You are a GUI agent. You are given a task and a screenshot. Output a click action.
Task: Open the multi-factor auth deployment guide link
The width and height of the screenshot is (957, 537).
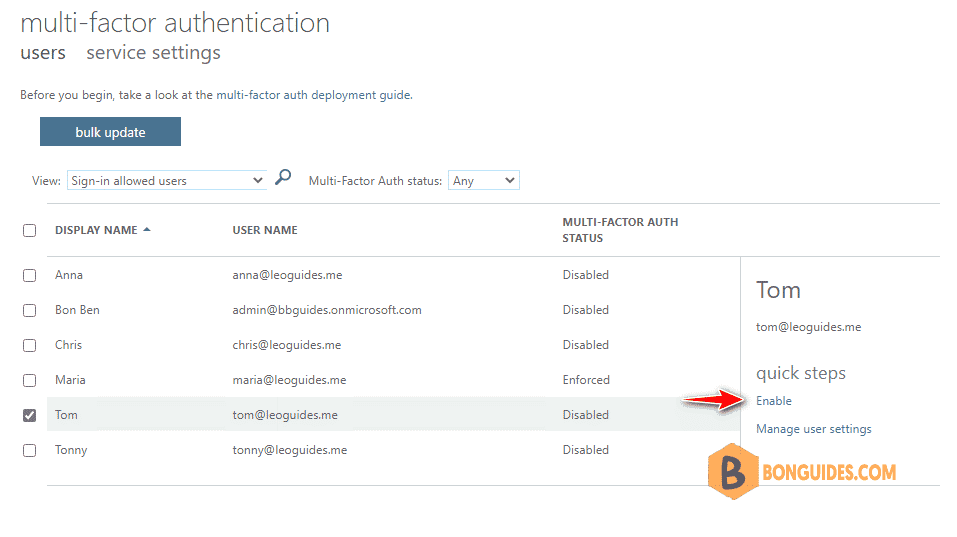[314, 95]
